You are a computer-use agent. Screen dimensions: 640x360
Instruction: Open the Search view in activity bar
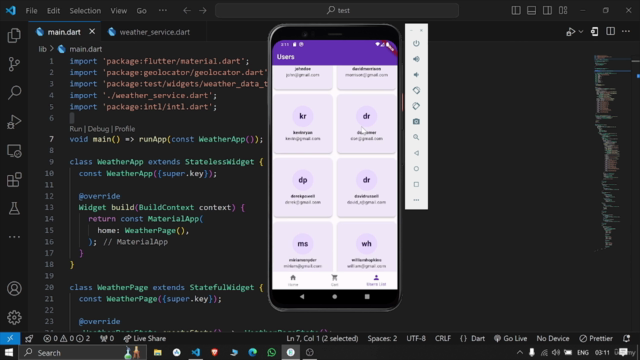pos(14,93)
